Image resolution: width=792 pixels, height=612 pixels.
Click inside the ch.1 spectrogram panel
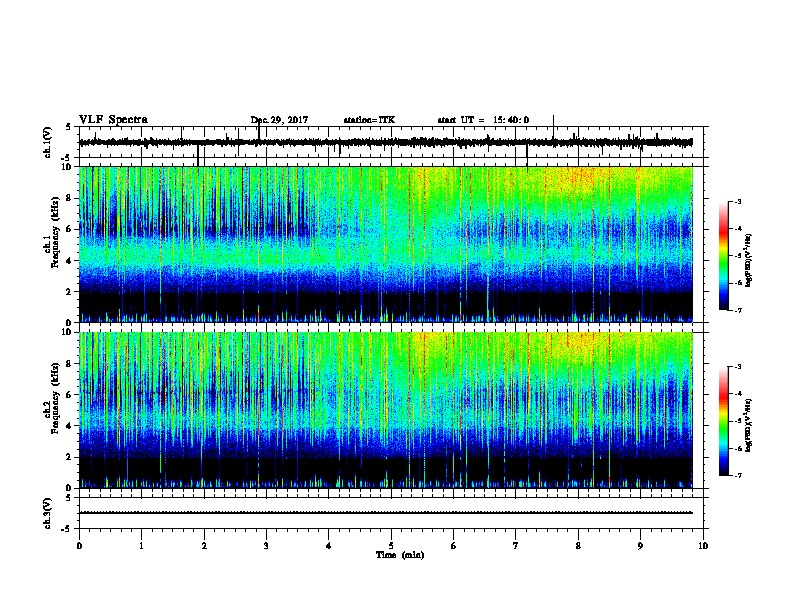[x=385, y=244]
